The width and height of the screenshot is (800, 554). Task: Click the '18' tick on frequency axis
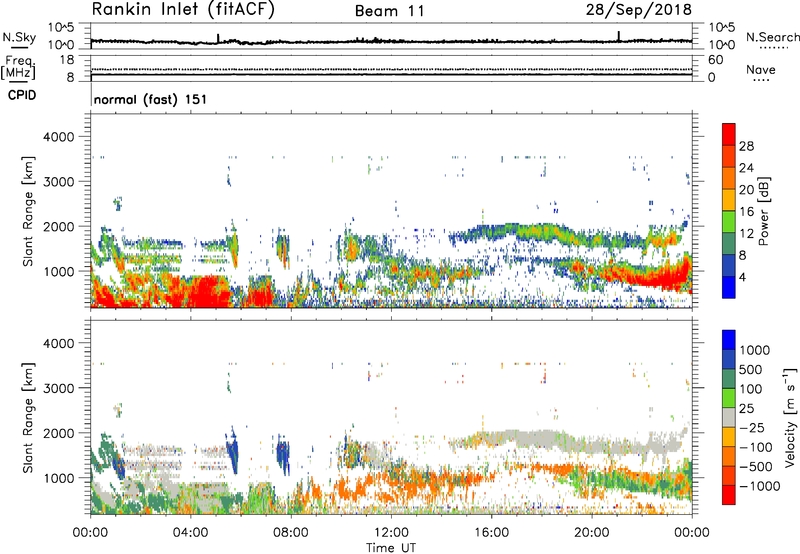click(x=66, y=60)
